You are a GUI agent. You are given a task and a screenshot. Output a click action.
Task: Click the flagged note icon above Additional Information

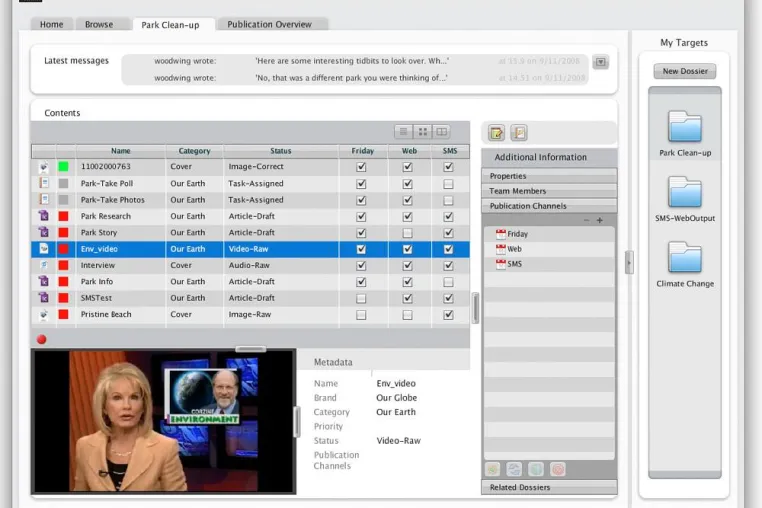[x=519, y=133]
